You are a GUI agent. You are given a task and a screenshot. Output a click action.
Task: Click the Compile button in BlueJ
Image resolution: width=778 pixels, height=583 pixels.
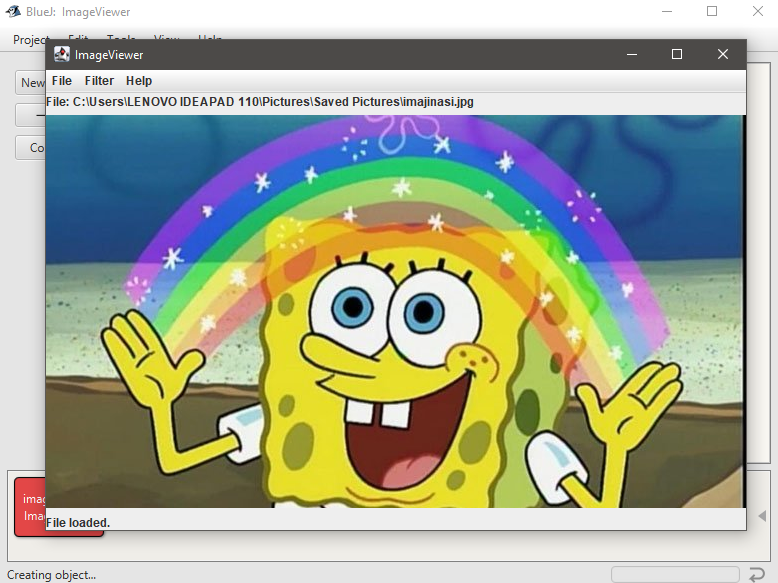[31, 147]
